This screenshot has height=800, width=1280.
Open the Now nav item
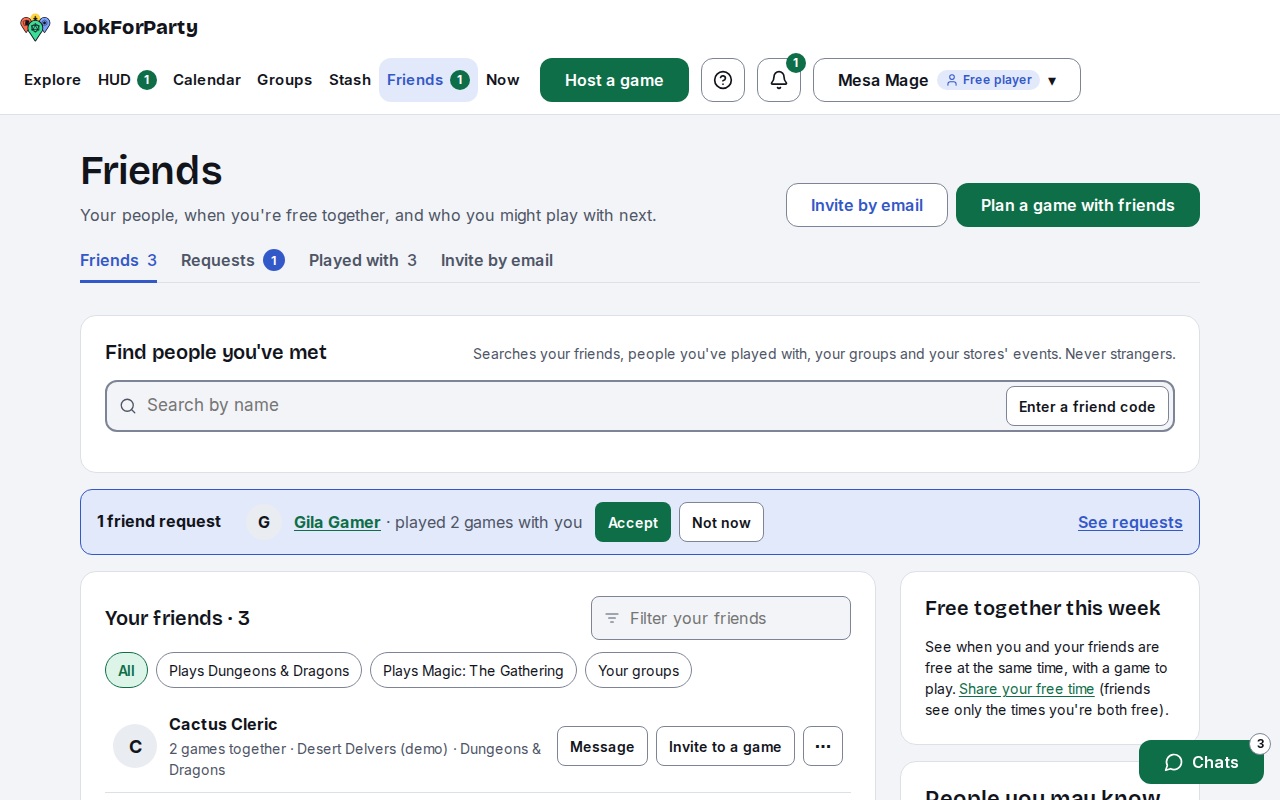[503, 80]
